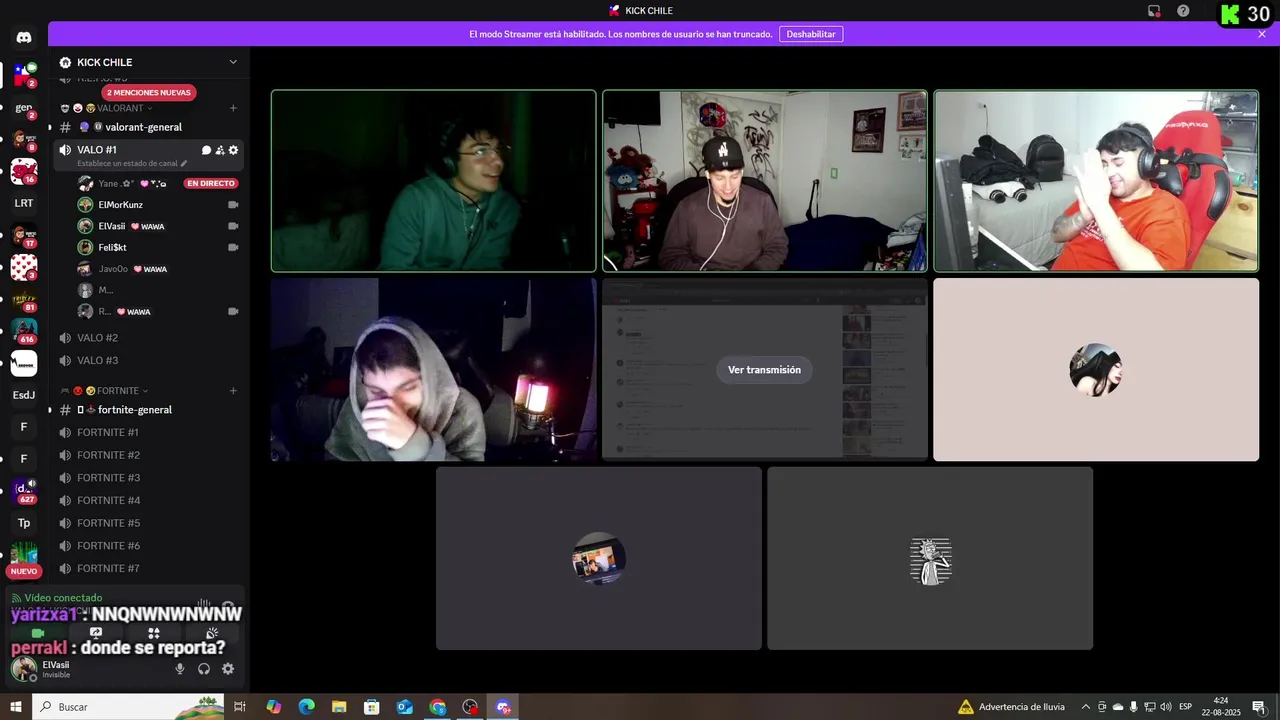Screen dimensions: 1280x720
Task: Focus black cap webcam tile
Action: click(765, 181)
